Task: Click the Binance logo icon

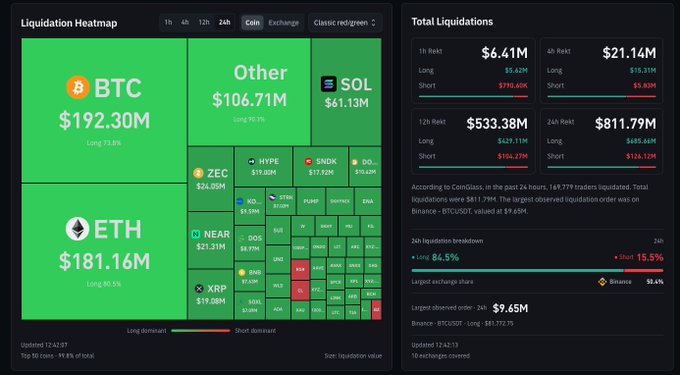Action: 602,282
